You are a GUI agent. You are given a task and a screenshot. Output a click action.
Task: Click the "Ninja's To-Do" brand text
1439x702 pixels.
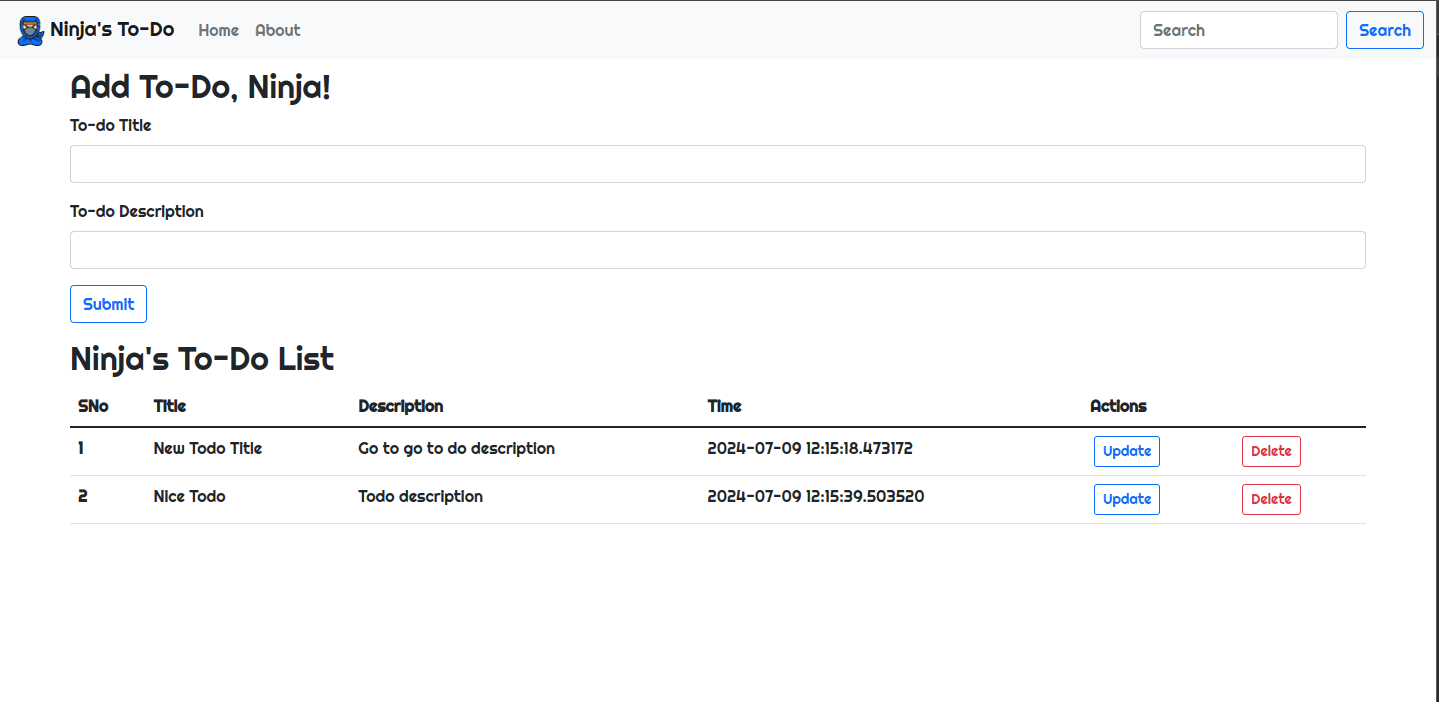tap(112, 29)
